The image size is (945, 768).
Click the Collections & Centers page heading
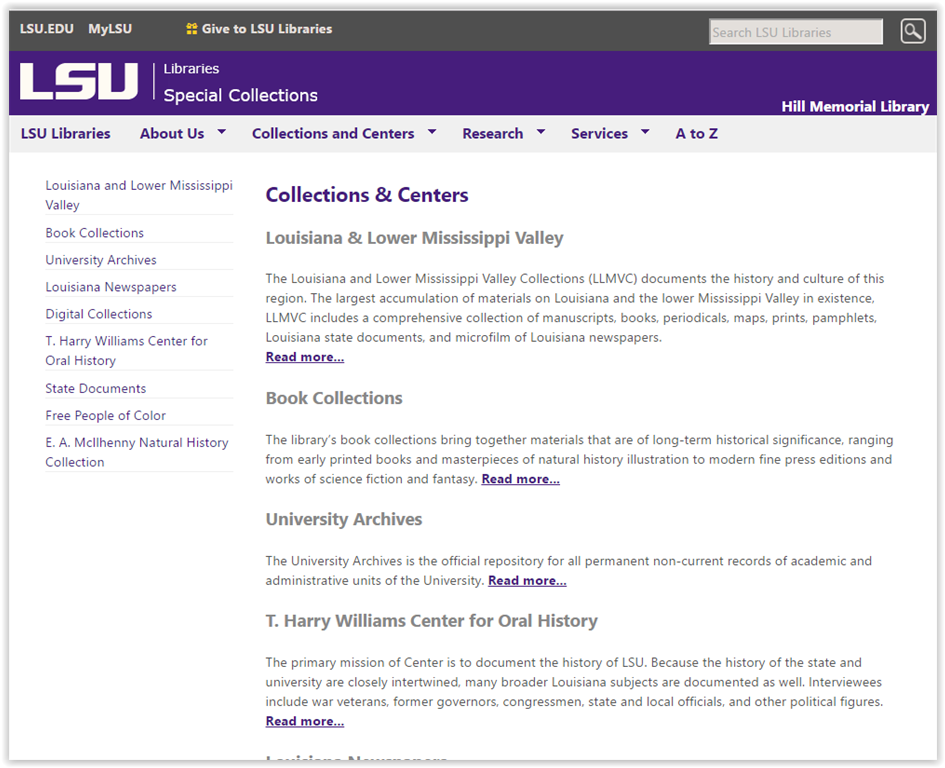(x=367, y=195)
